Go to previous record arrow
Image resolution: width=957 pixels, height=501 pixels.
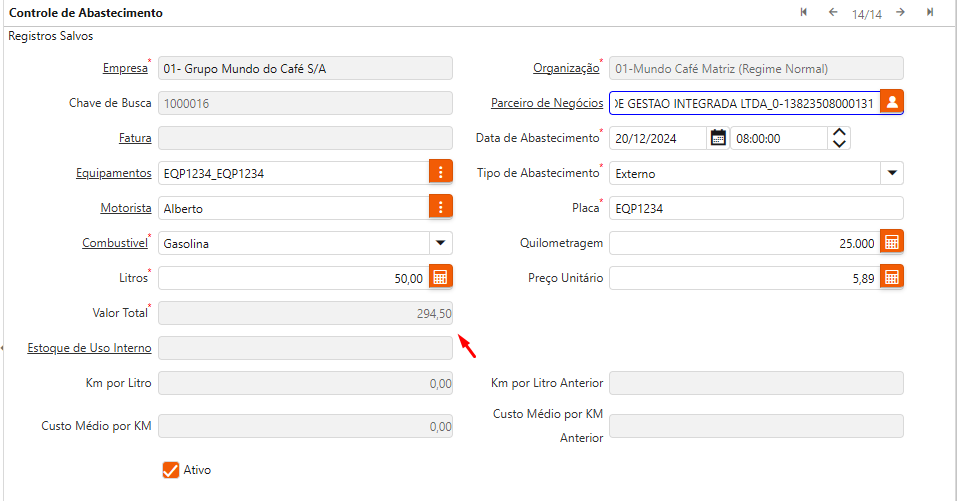(832, 12)
